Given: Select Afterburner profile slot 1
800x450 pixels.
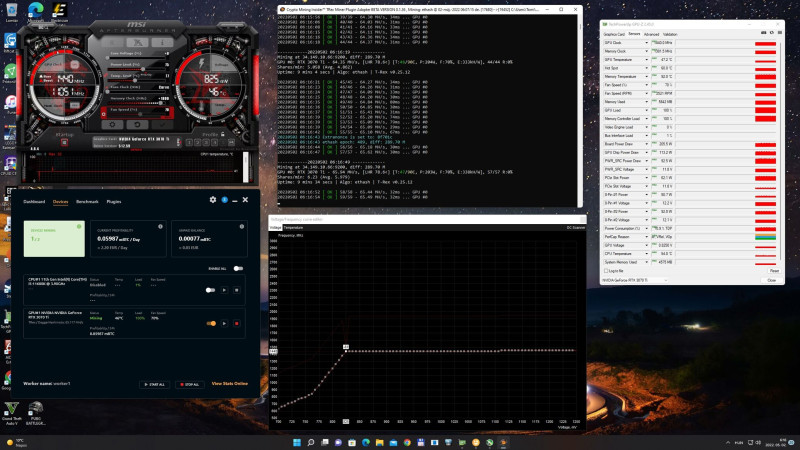Looking at the screenshot, I should click(189, 142).
